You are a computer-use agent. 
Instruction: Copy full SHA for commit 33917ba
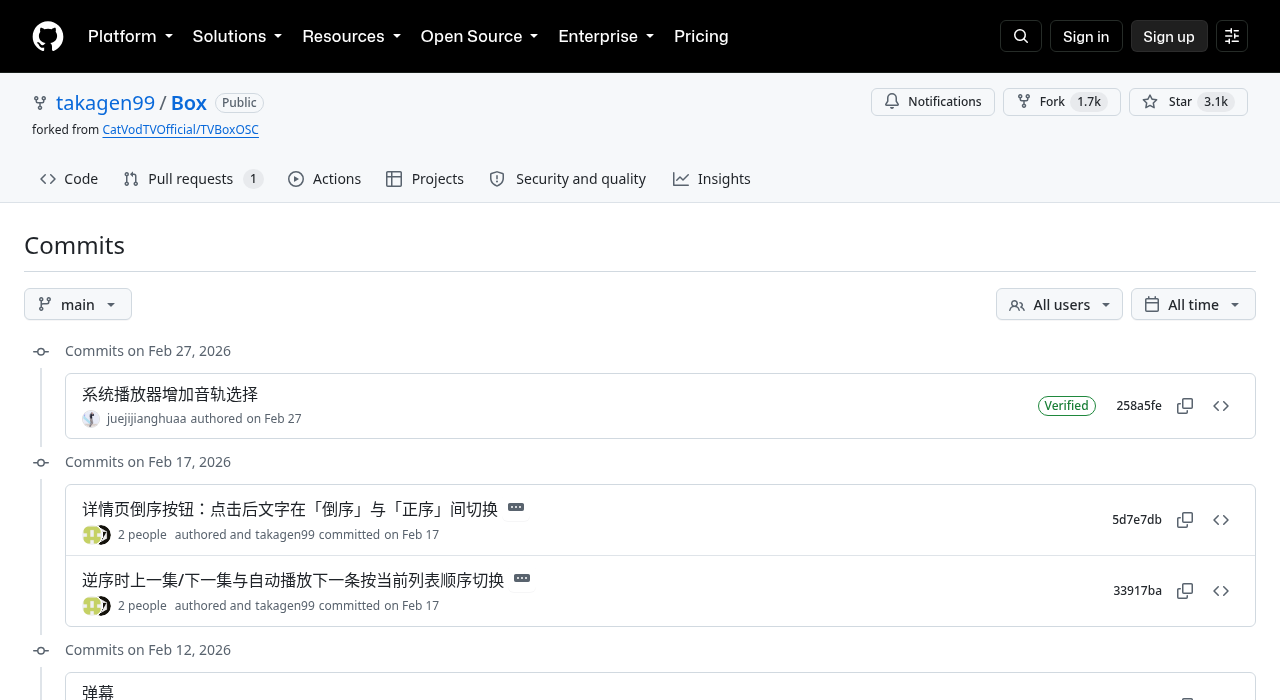click(x=1185, y=591)
